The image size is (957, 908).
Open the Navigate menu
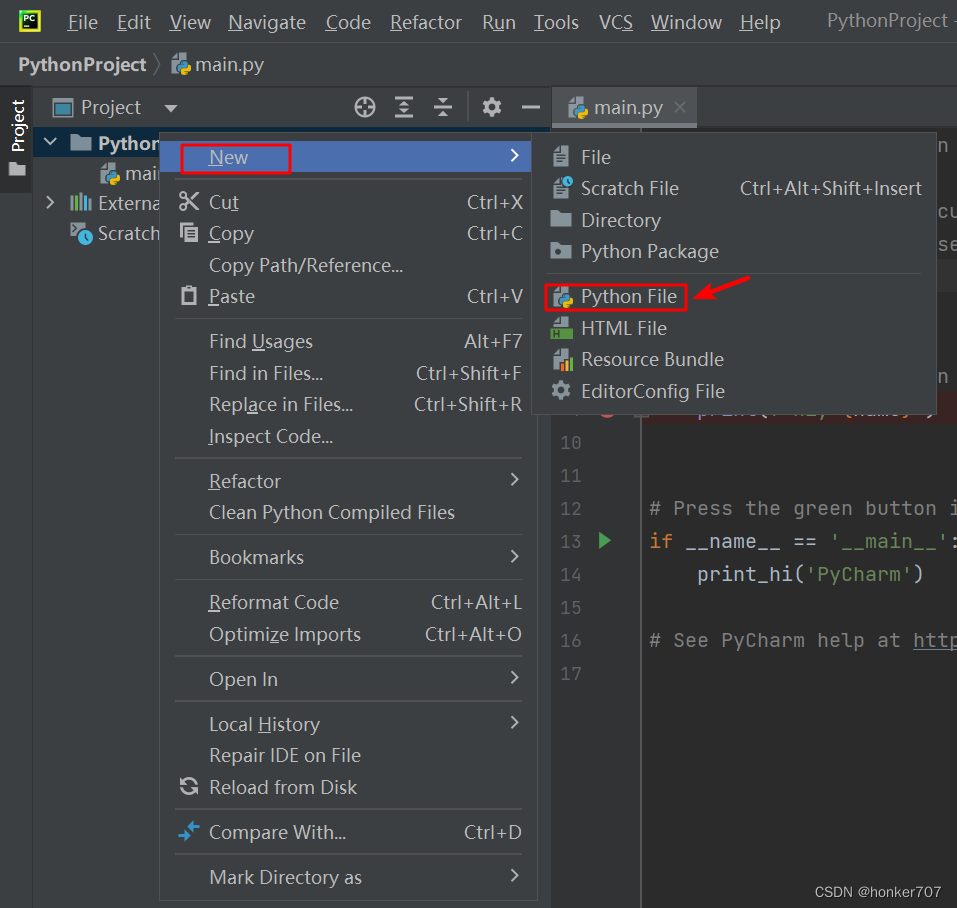click(x=267, y=23)
